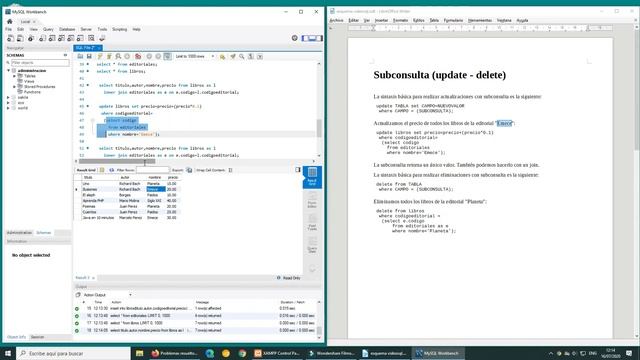Open the Query menu in Workbench
Screen dimensions: 640x360
point(48,29)
